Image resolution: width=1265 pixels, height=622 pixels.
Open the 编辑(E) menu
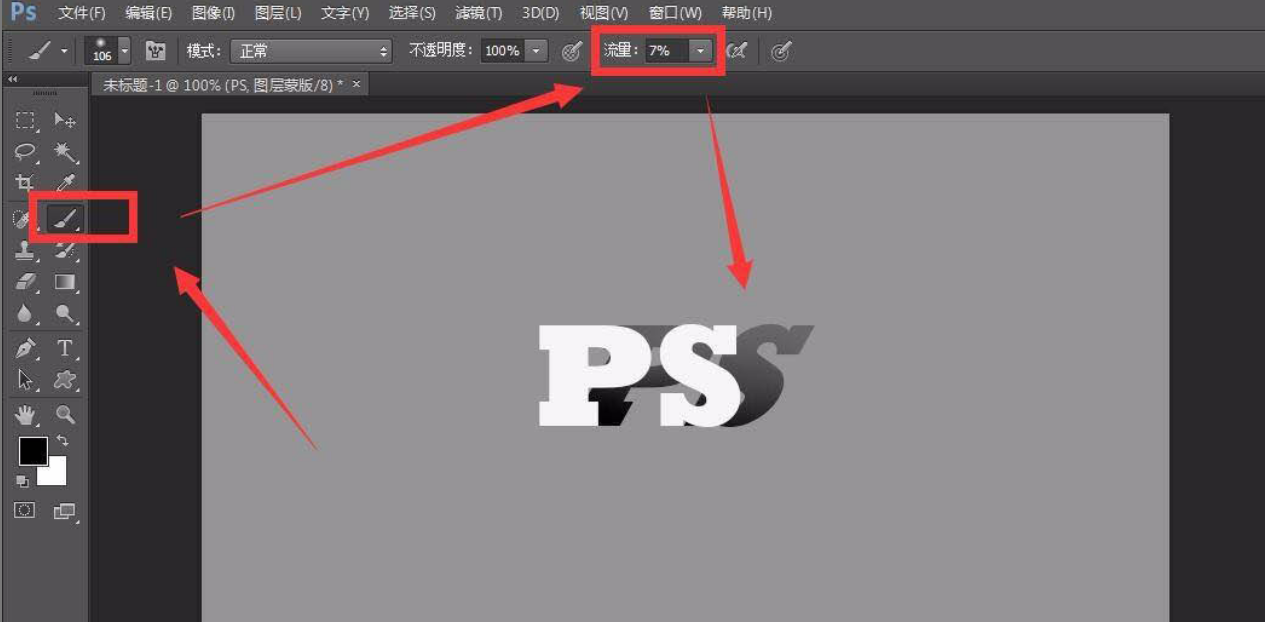point(149,13)
